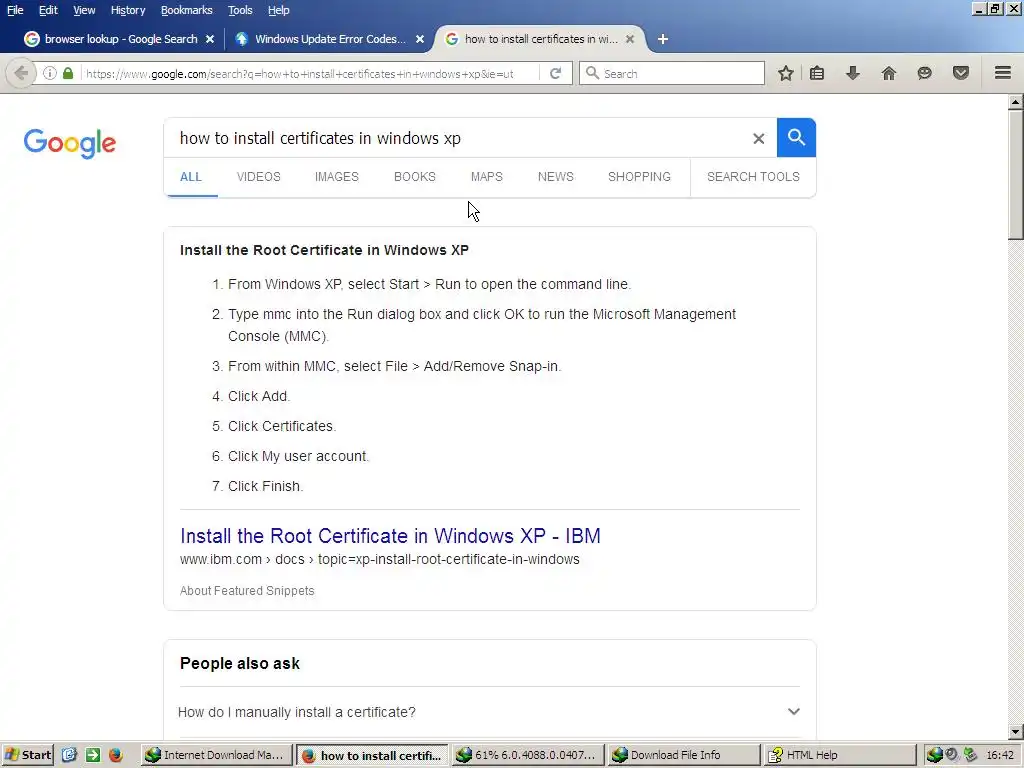The image size is (1024, 768).
Task: Select the SHOPPING results tab
Action: pyautogui.click(x=639, y=177)
